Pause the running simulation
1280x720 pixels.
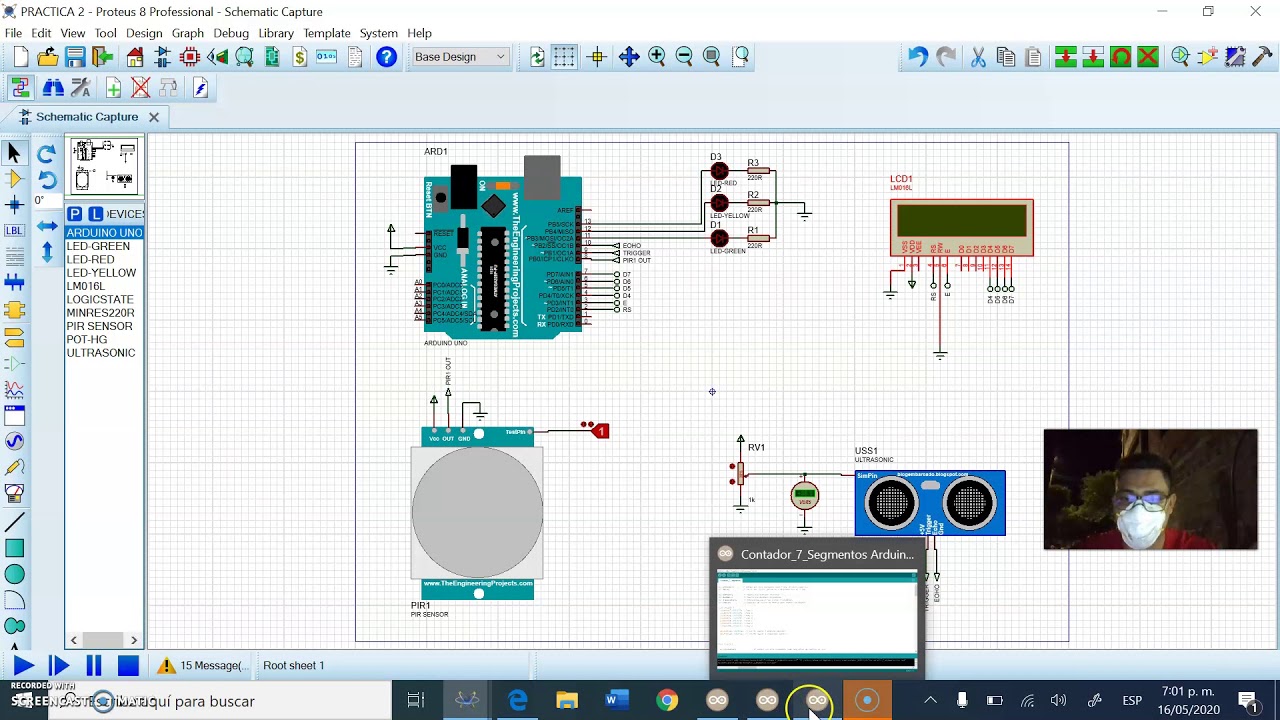click(x=94, y=666)
